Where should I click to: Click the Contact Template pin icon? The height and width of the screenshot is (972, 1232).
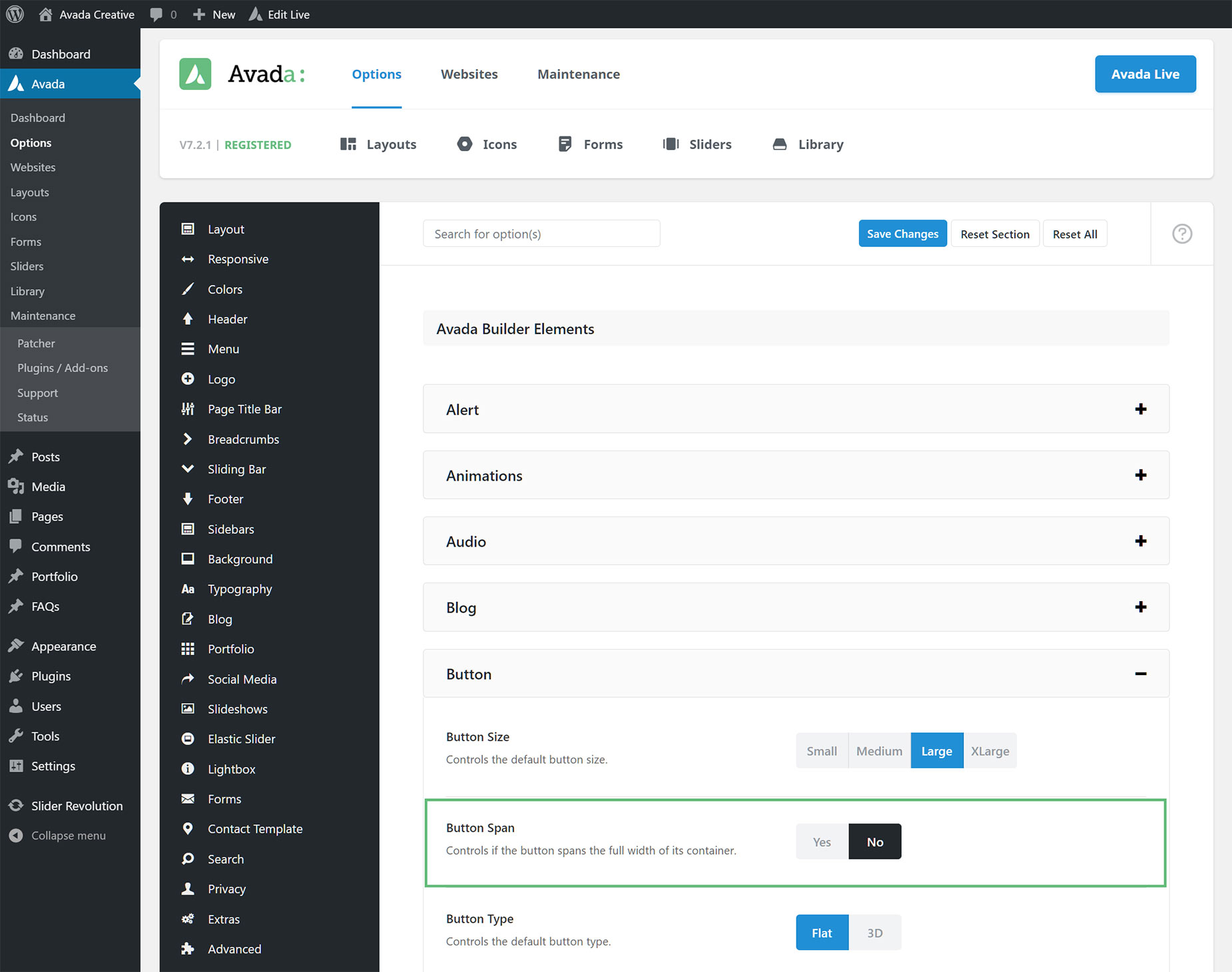coord(188,828)
